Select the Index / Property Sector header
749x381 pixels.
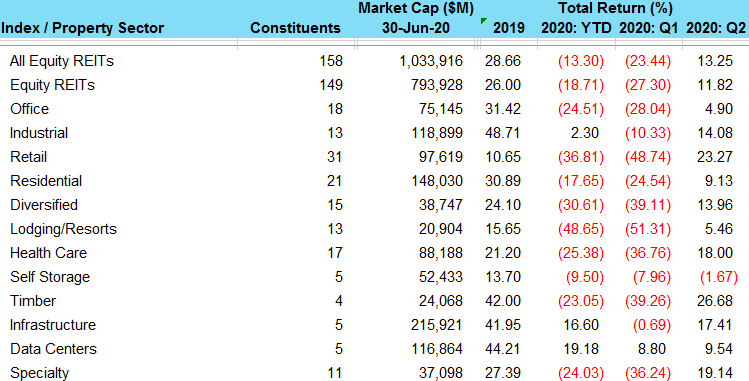83,28
